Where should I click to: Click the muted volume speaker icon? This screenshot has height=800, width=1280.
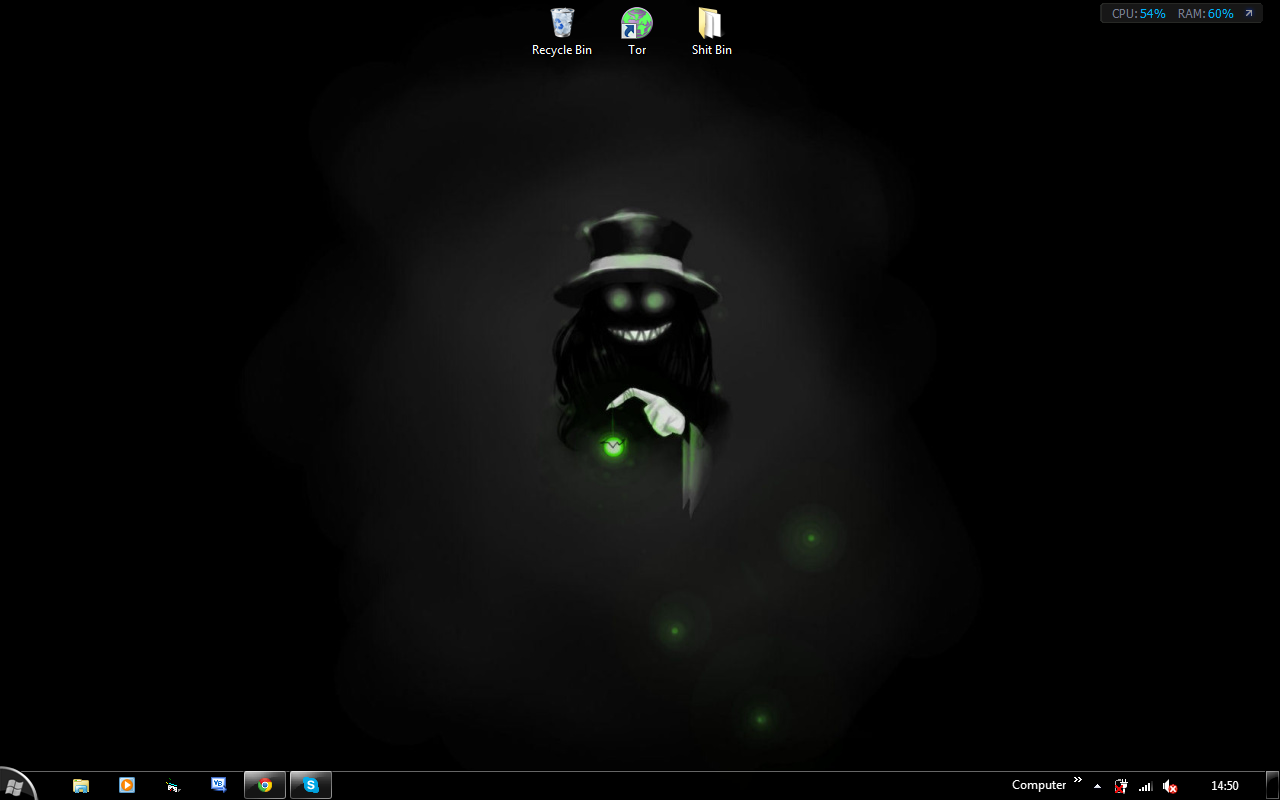click(x=1170, y=786)
